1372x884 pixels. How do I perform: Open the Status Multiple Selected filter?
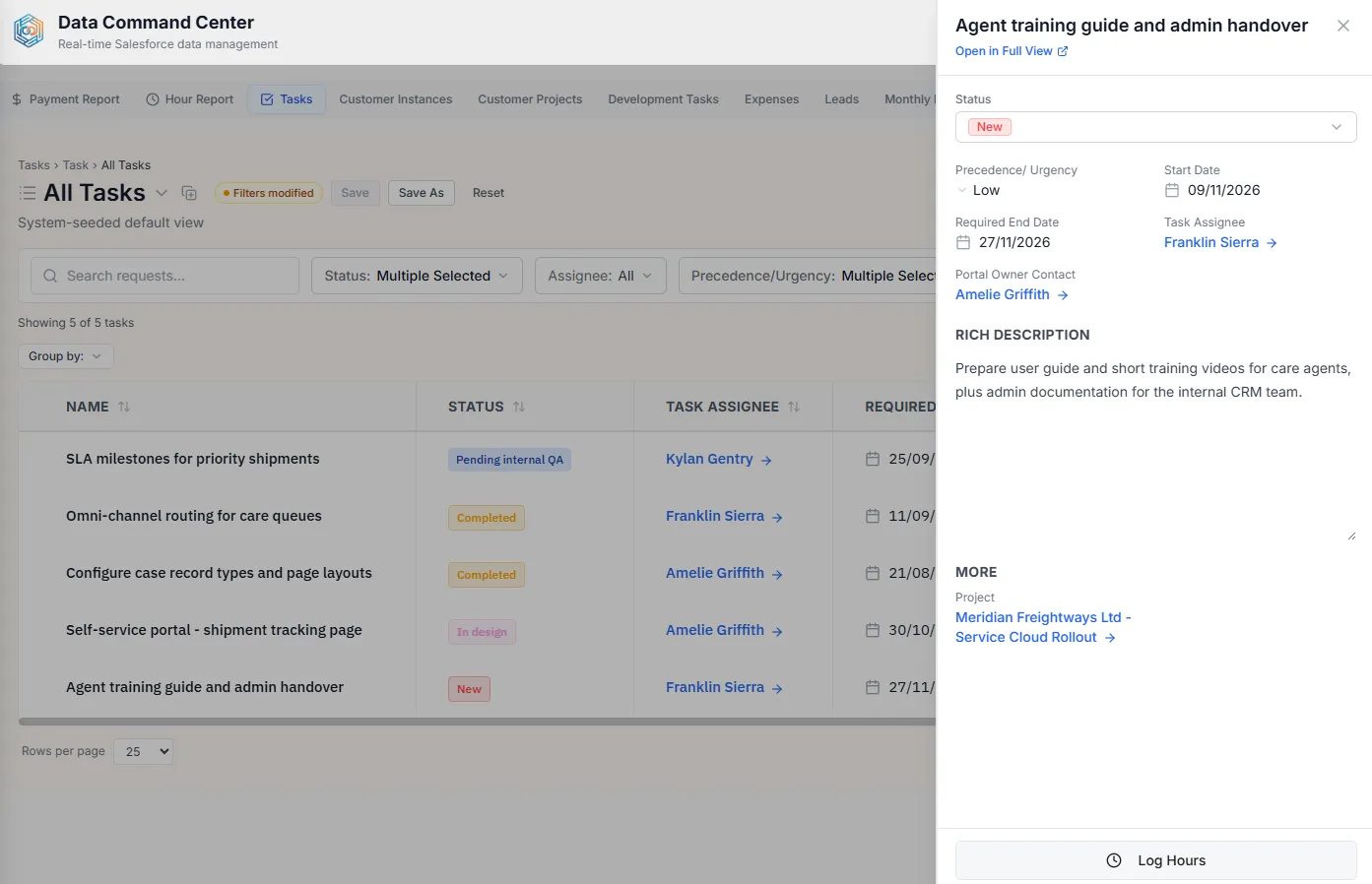[417, 276]
